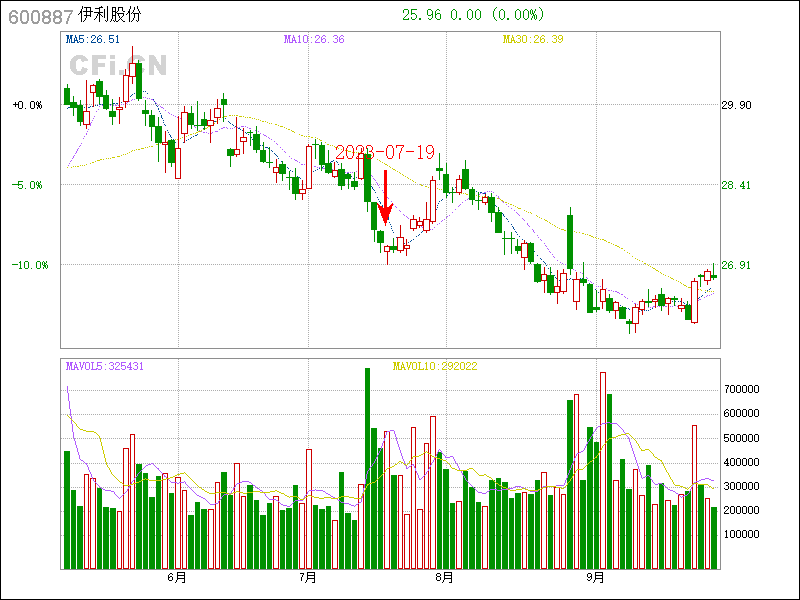The height and width of the screenshot is (600, 800).
Task: Click the stock code 600887
Action: click(40, 16)
